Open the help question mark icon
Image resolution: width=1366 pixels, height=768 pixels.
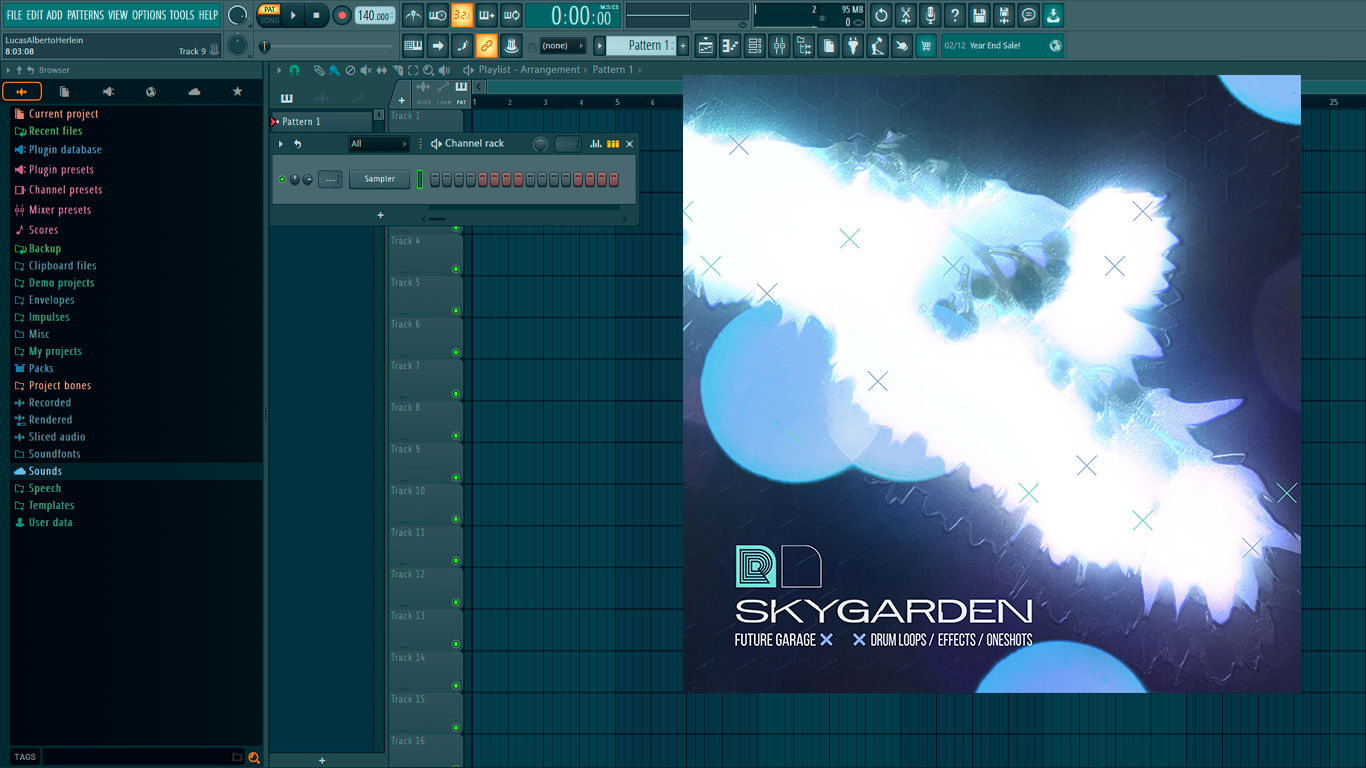pyautogui.click(x=955, y=15)
